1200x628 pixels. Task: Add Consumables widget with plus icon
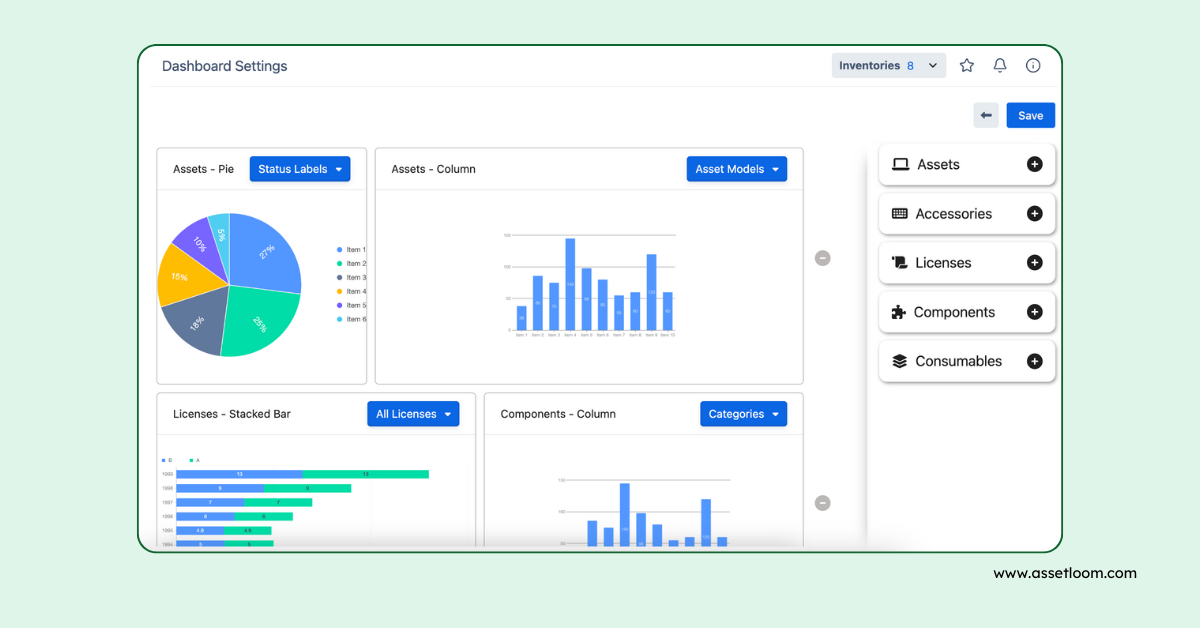coord(1034,361)
